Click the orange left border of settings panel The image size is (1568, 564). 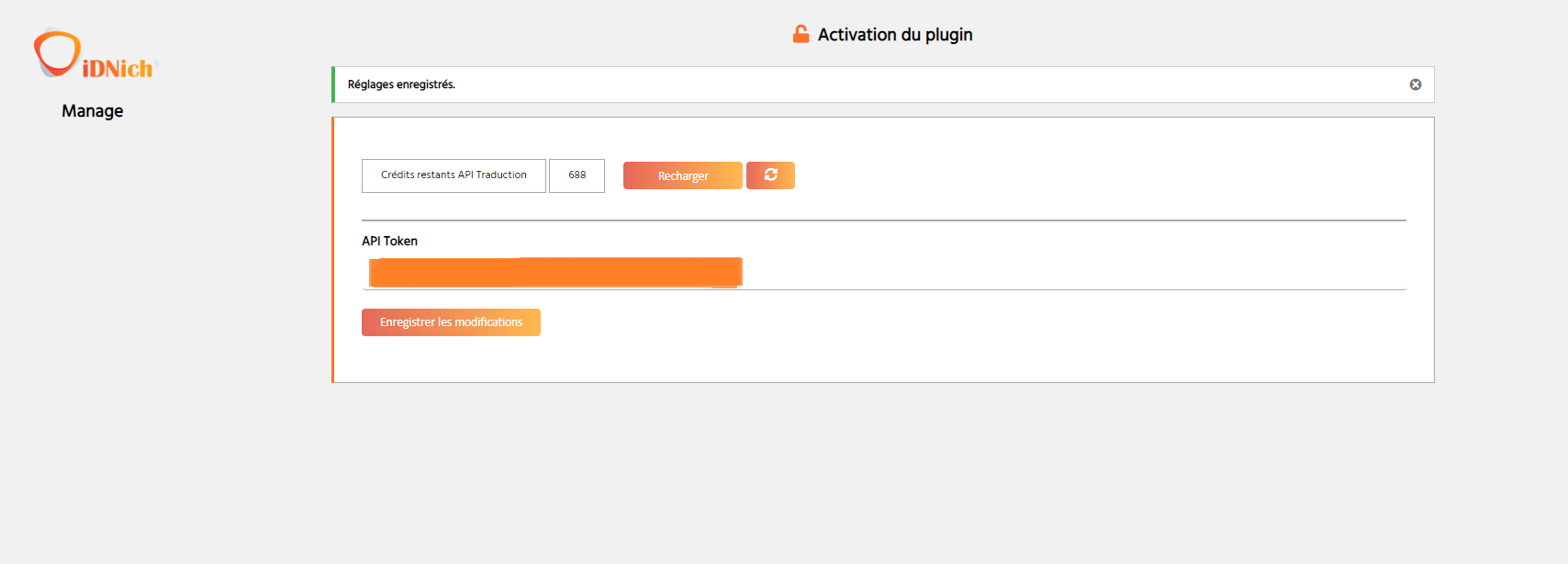[332, 250]
